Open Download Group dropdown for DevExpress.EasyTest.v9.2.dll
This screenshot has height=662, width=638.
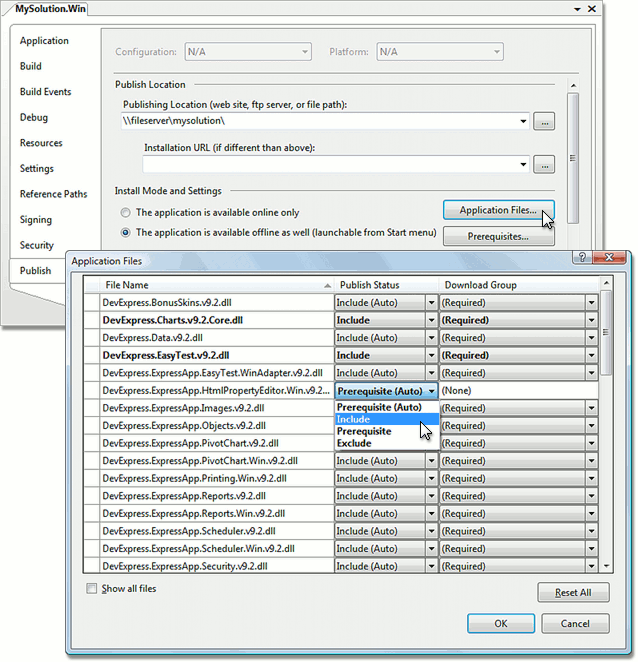(x=592, y=355)
